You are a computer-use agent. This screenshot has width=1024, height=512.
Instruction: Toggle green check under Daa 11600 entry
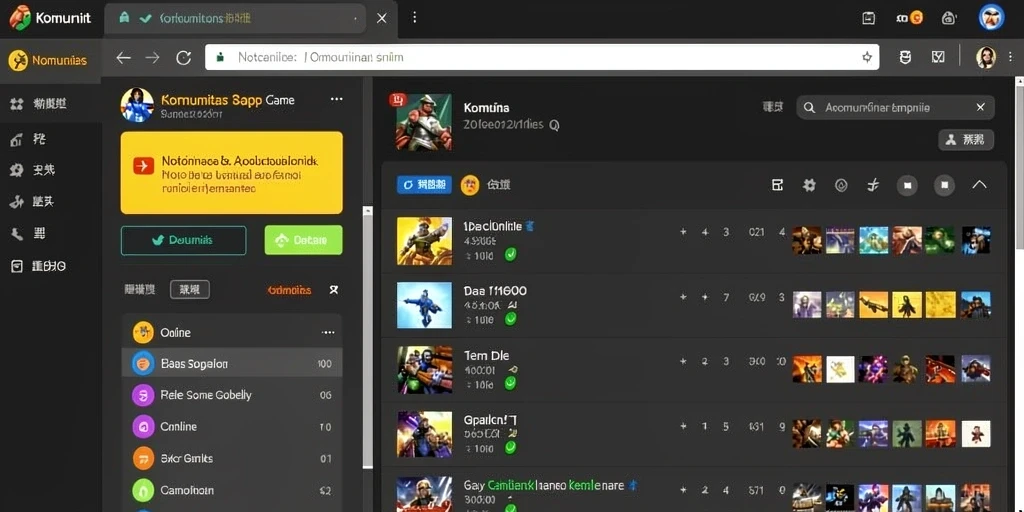point(511,319)
